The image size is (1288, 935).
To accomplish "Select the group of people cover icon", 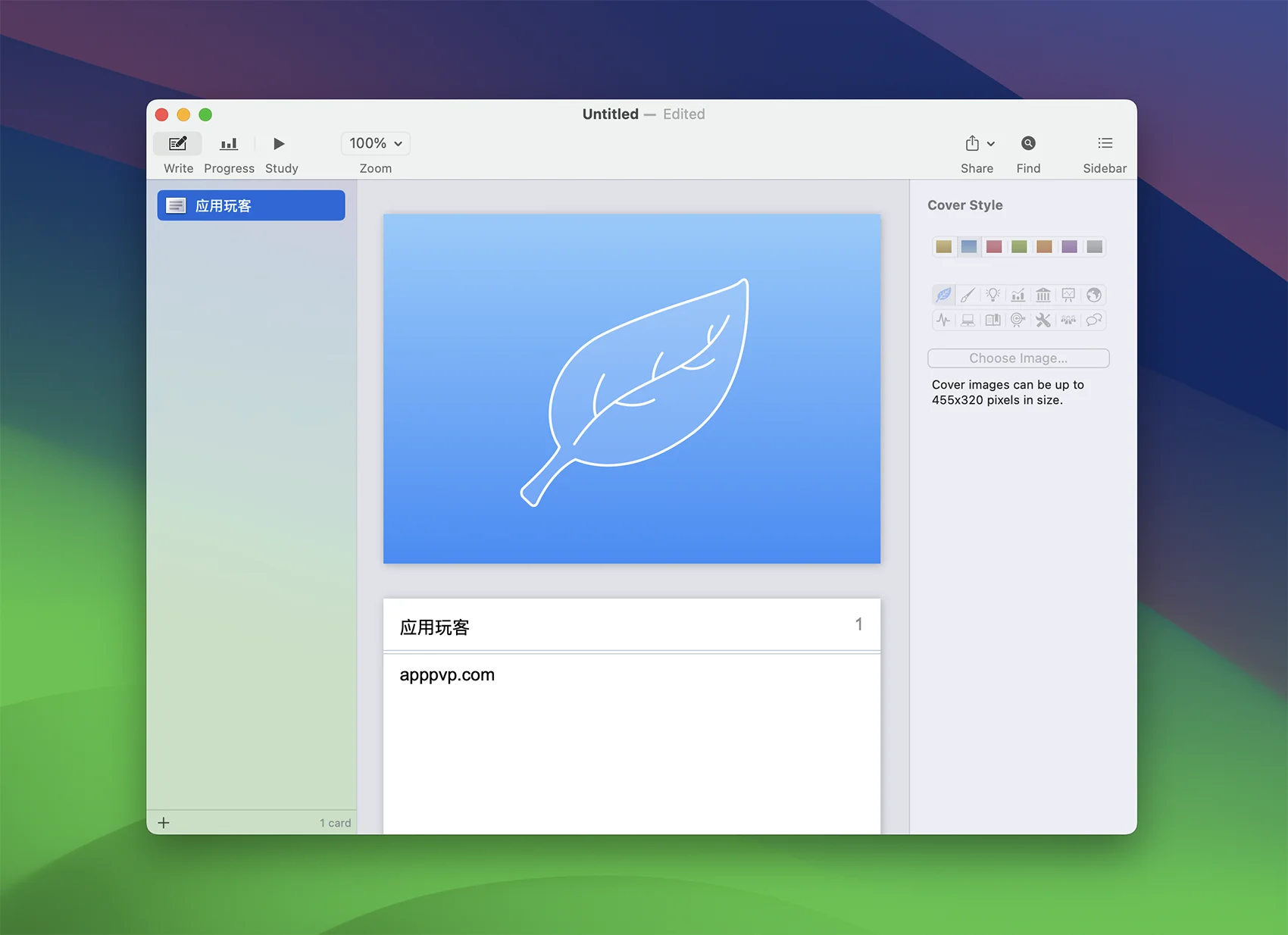I will click(1068, 320).
